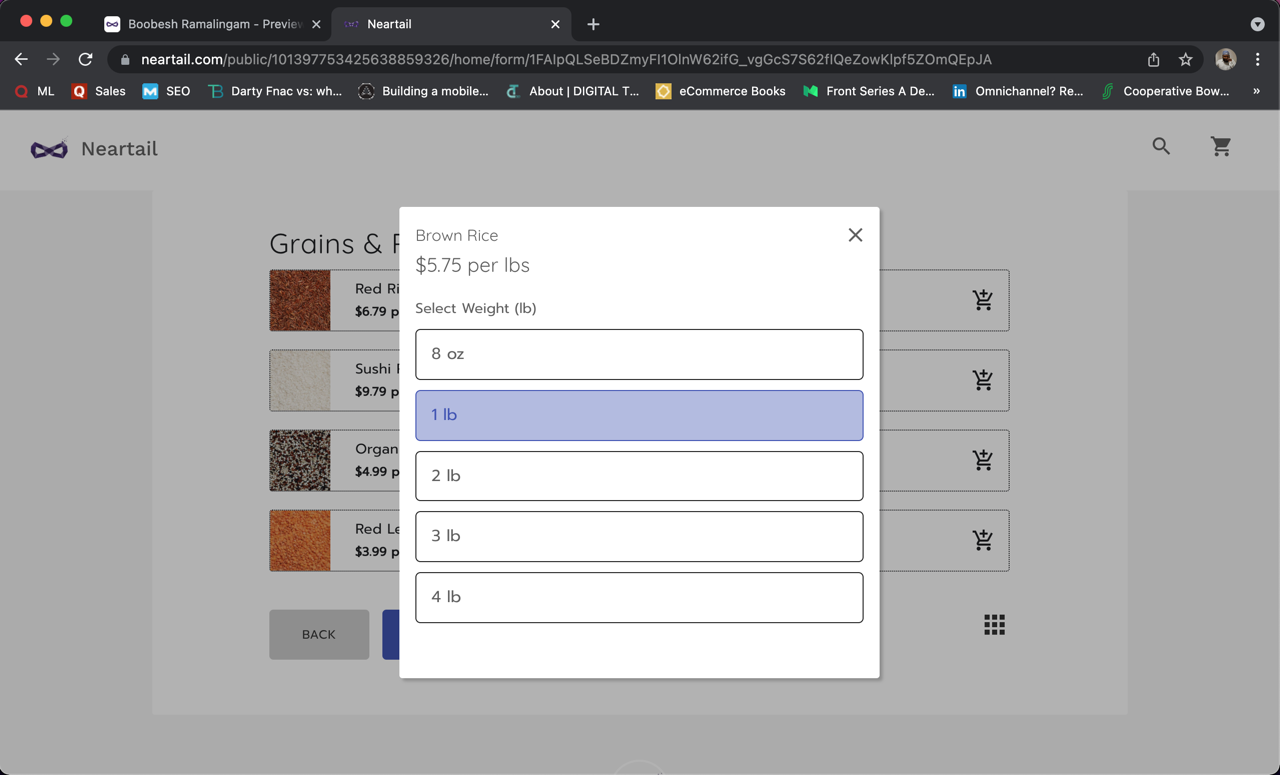
Task: Click the add to cart icon for Red Rice
Action: click(982, 300)
